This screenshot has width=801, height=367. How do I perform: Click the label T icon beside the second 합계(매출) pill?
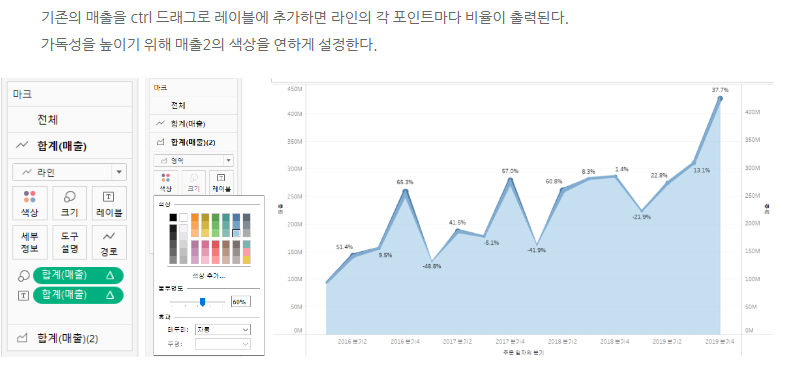[23, 295]
